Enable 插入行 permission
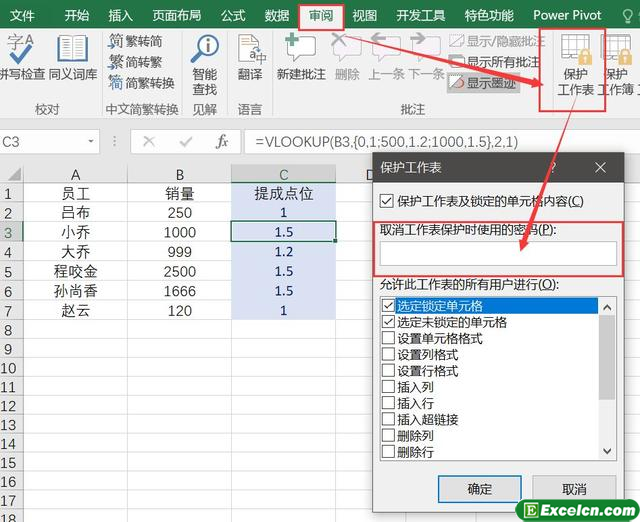 point(388,403)
